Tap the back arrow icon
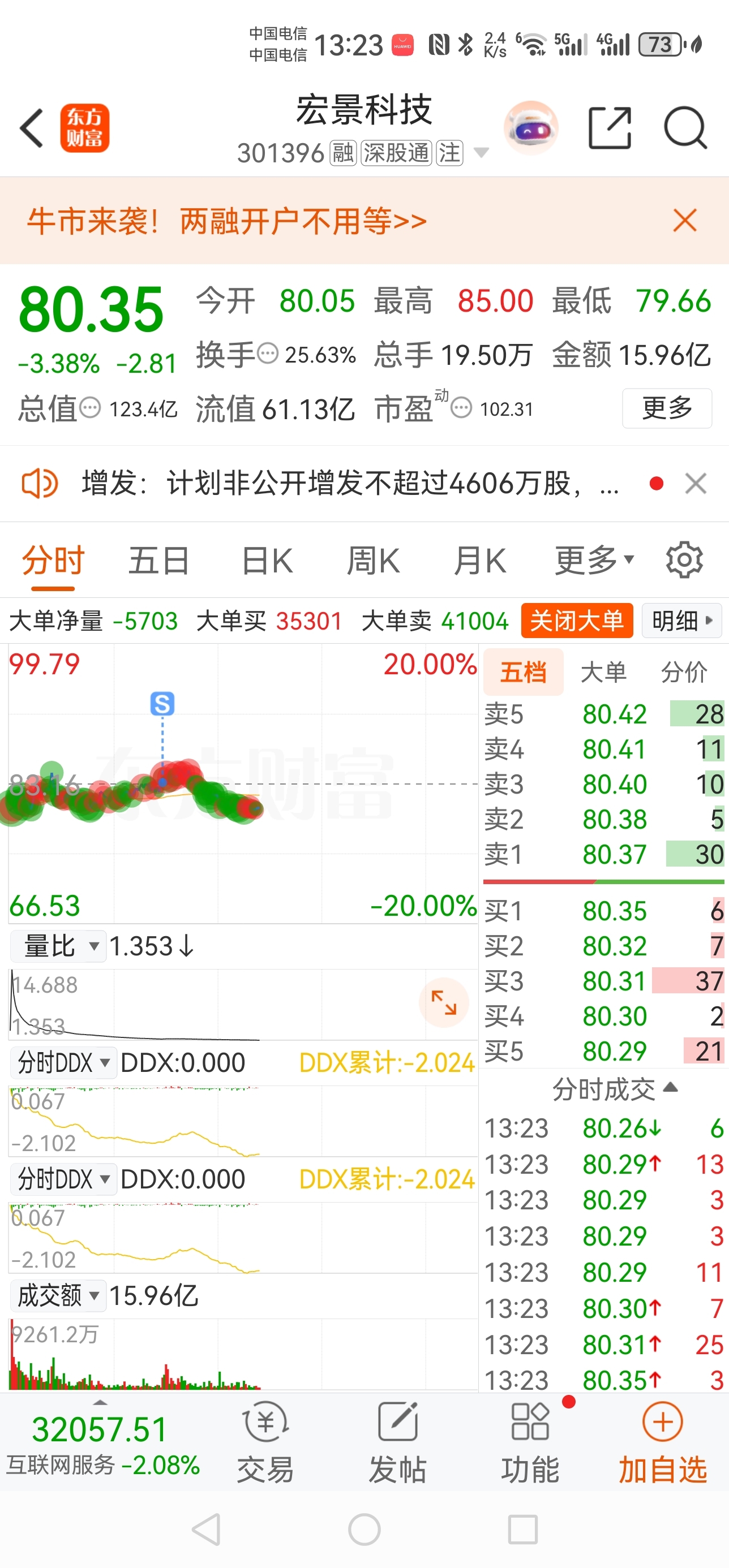729x1568 pixels. 32,128
